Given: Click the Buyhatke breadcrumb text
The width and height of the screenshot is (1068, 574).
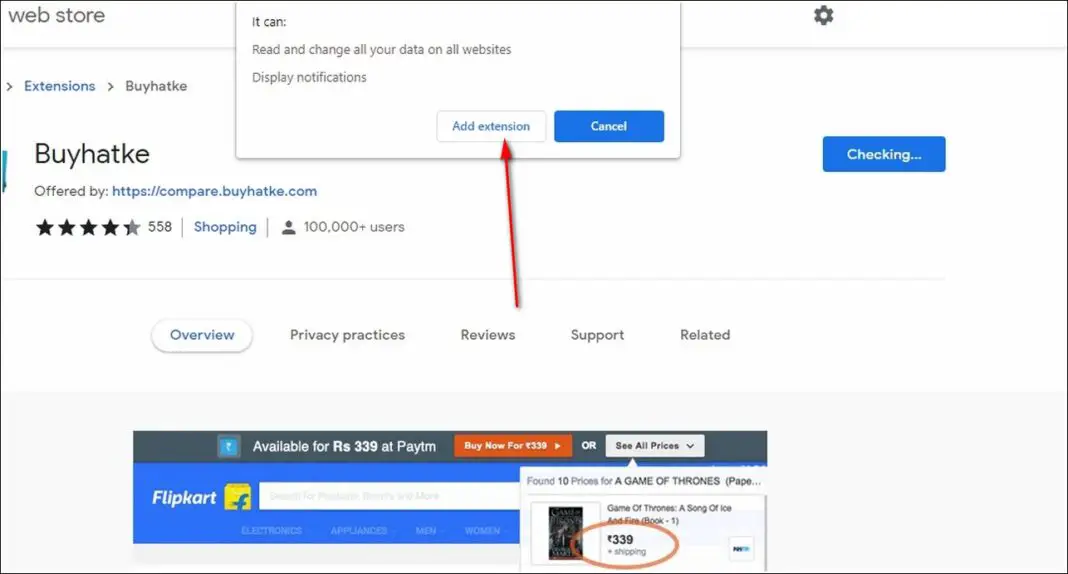Looking at the screenshot, I should (156, 86).
